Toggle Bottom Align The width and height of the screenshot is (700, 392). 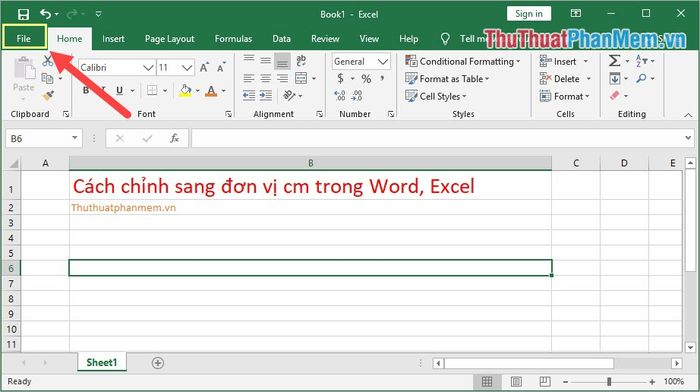(282, 61)
